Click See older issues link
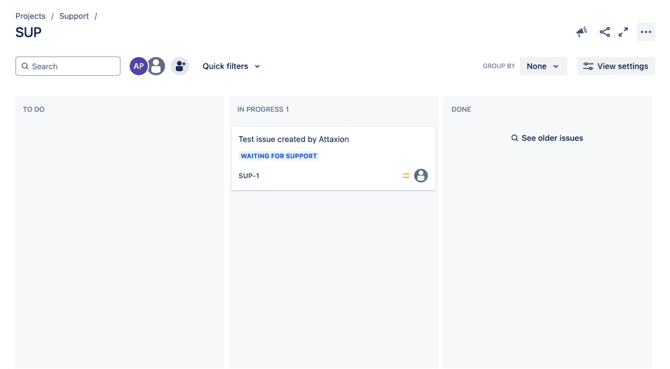The height and width of the screenshot is (369, 670). click(547, 138)
